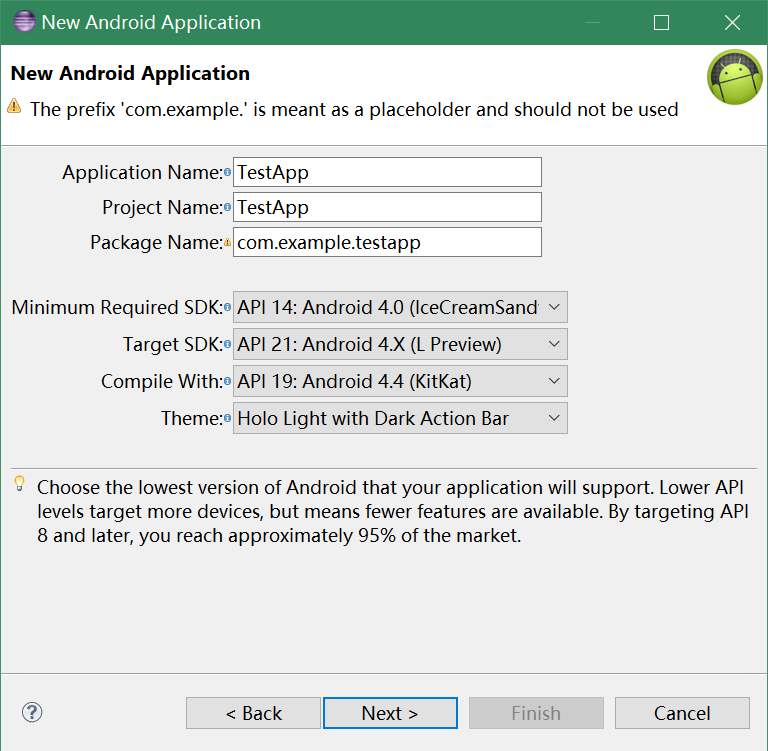This screenshot has height=751, width=768.
Task: Open the Minimum Required SDK dropdown
Action: coord(400,307)
